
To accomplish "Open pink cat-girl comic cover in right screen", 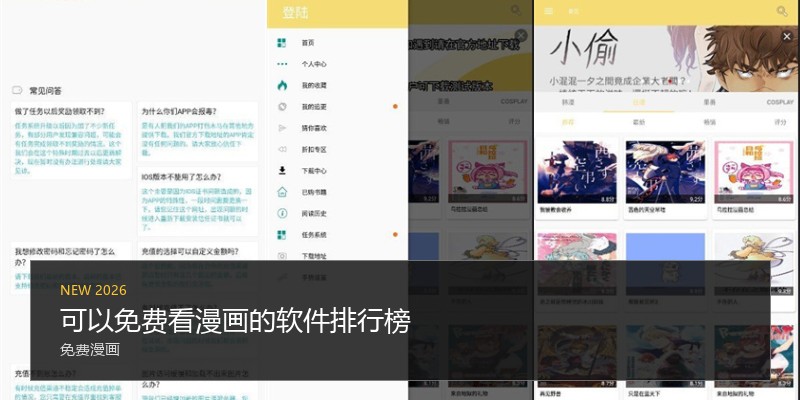I will pyautogui.click(x=754, y=172).
